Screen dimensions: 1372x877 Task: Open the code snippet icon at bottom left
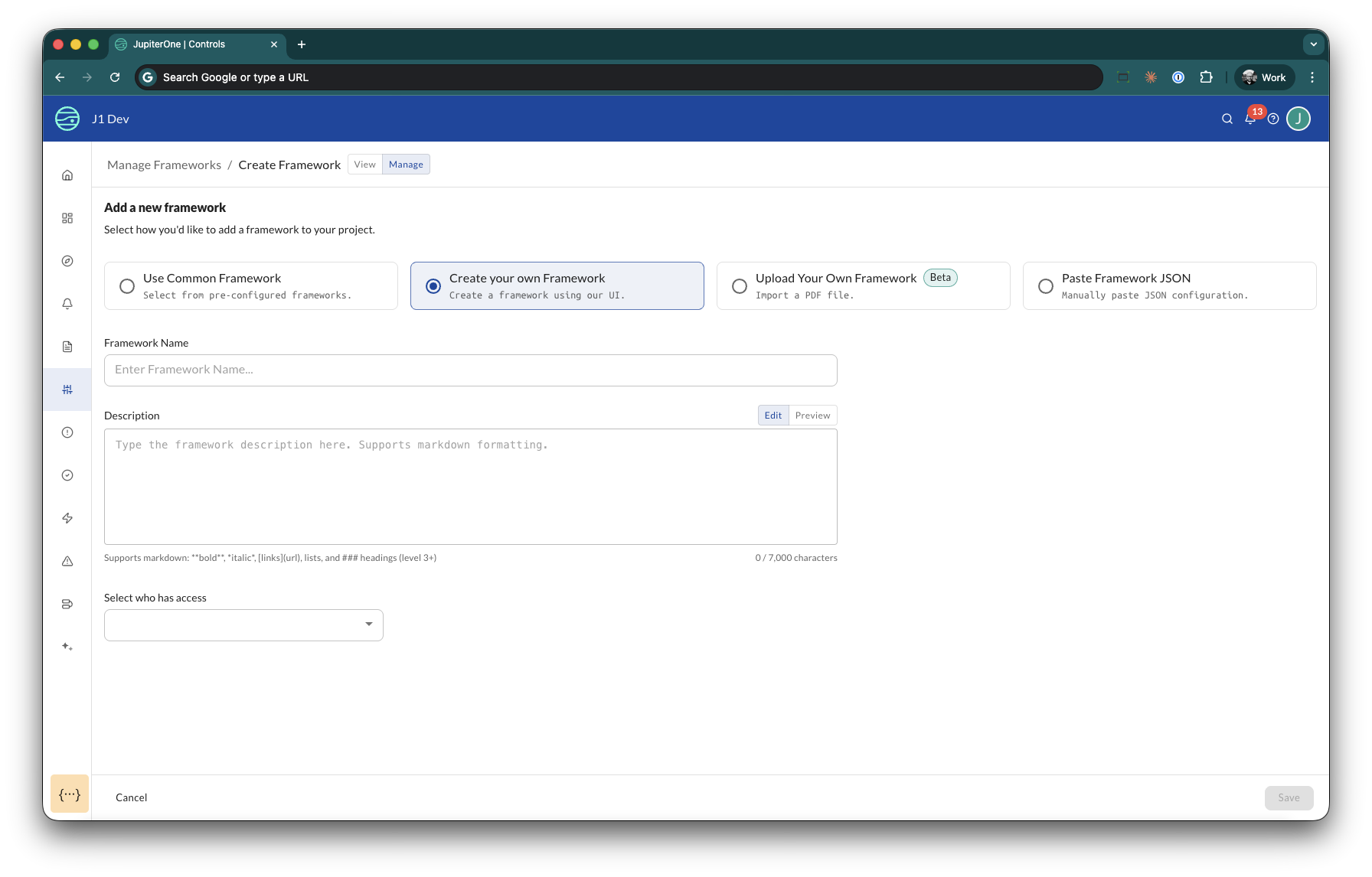[70, 794]
